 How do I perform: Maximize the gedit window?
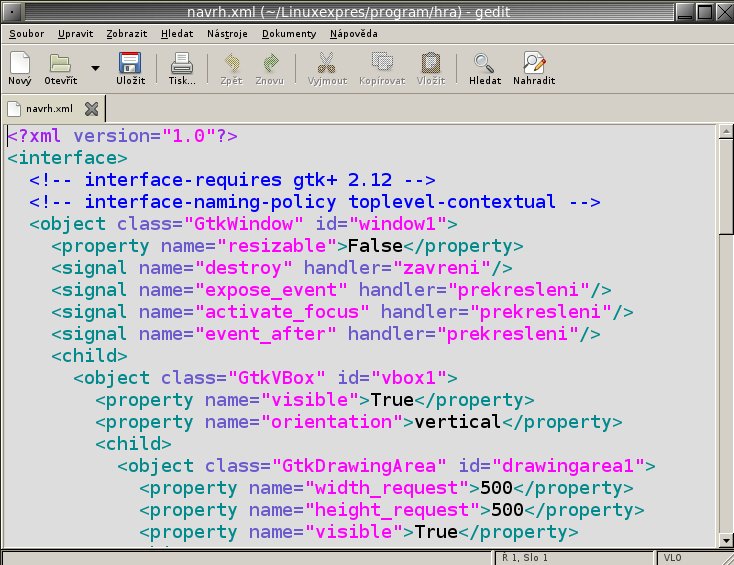click(704, 12)
